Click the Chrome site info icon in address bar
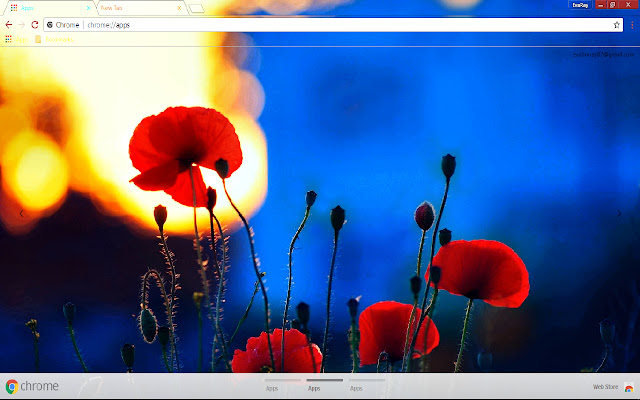640x400 pixels. pos(50,25)
